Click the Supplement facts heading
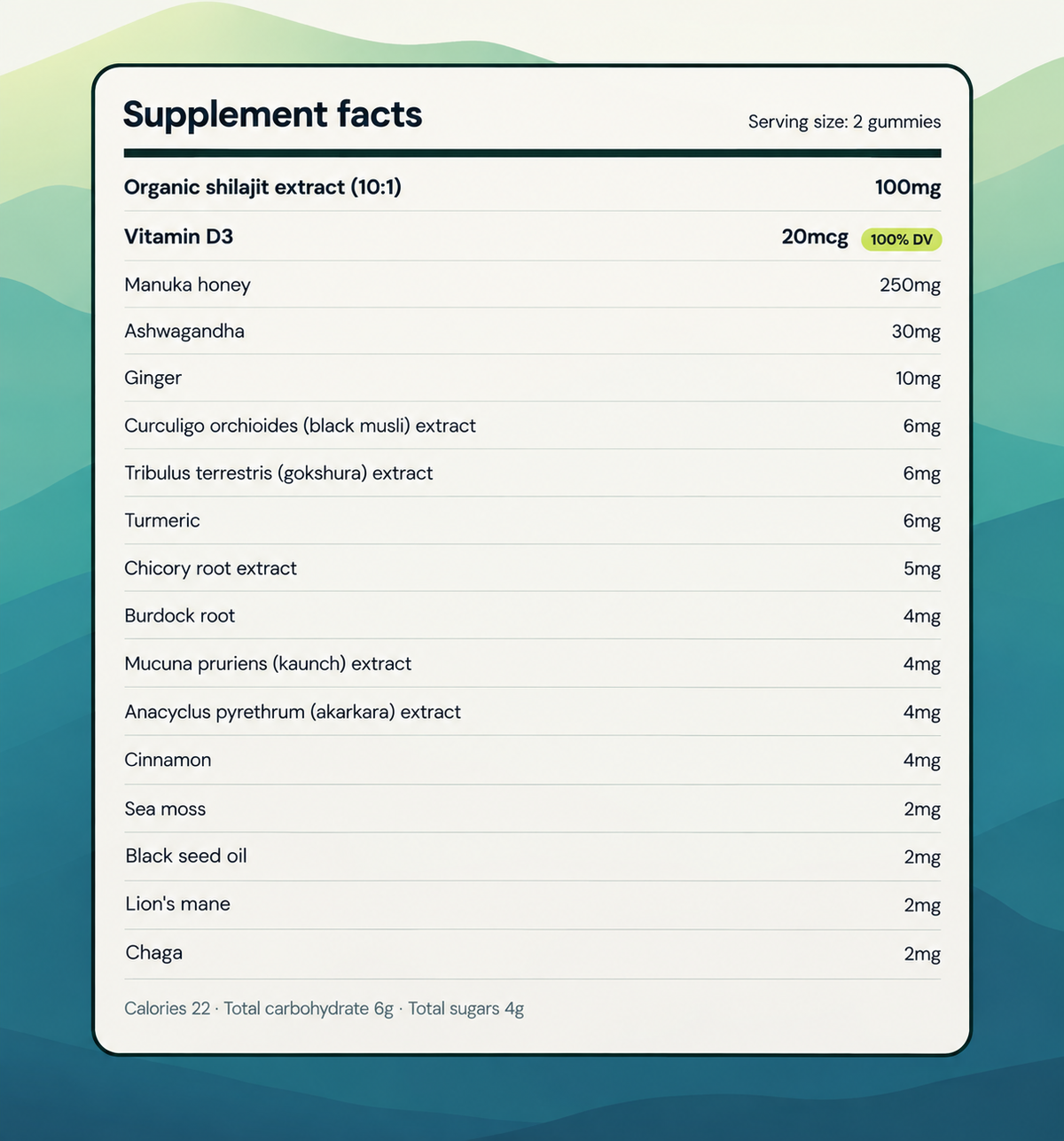The width and height of the screenshot is (1064, 1141). pos(272,115)
